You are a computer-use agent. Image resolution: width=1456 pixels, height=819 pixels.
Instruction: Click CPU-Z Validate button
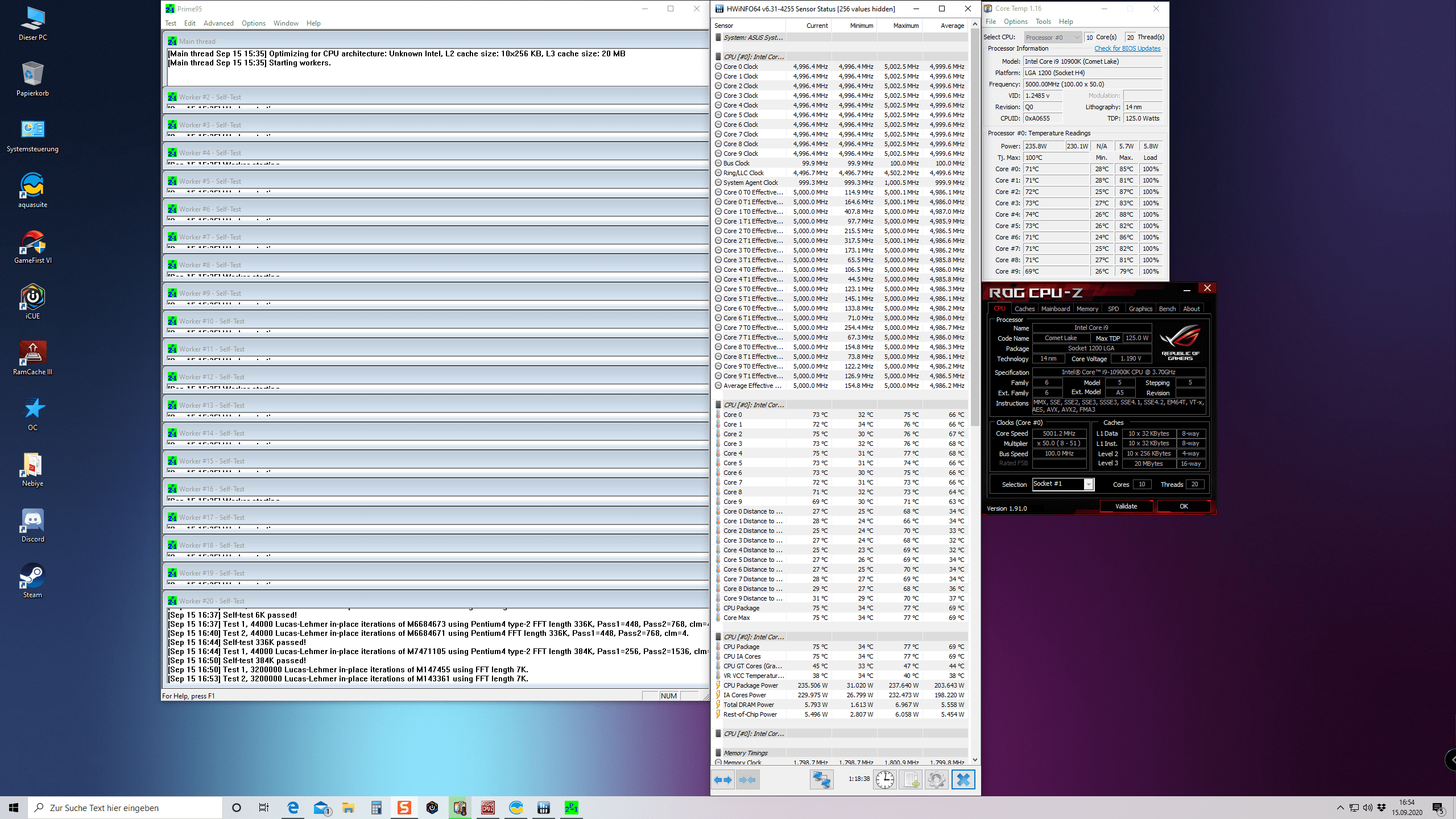pos(1126,506)
